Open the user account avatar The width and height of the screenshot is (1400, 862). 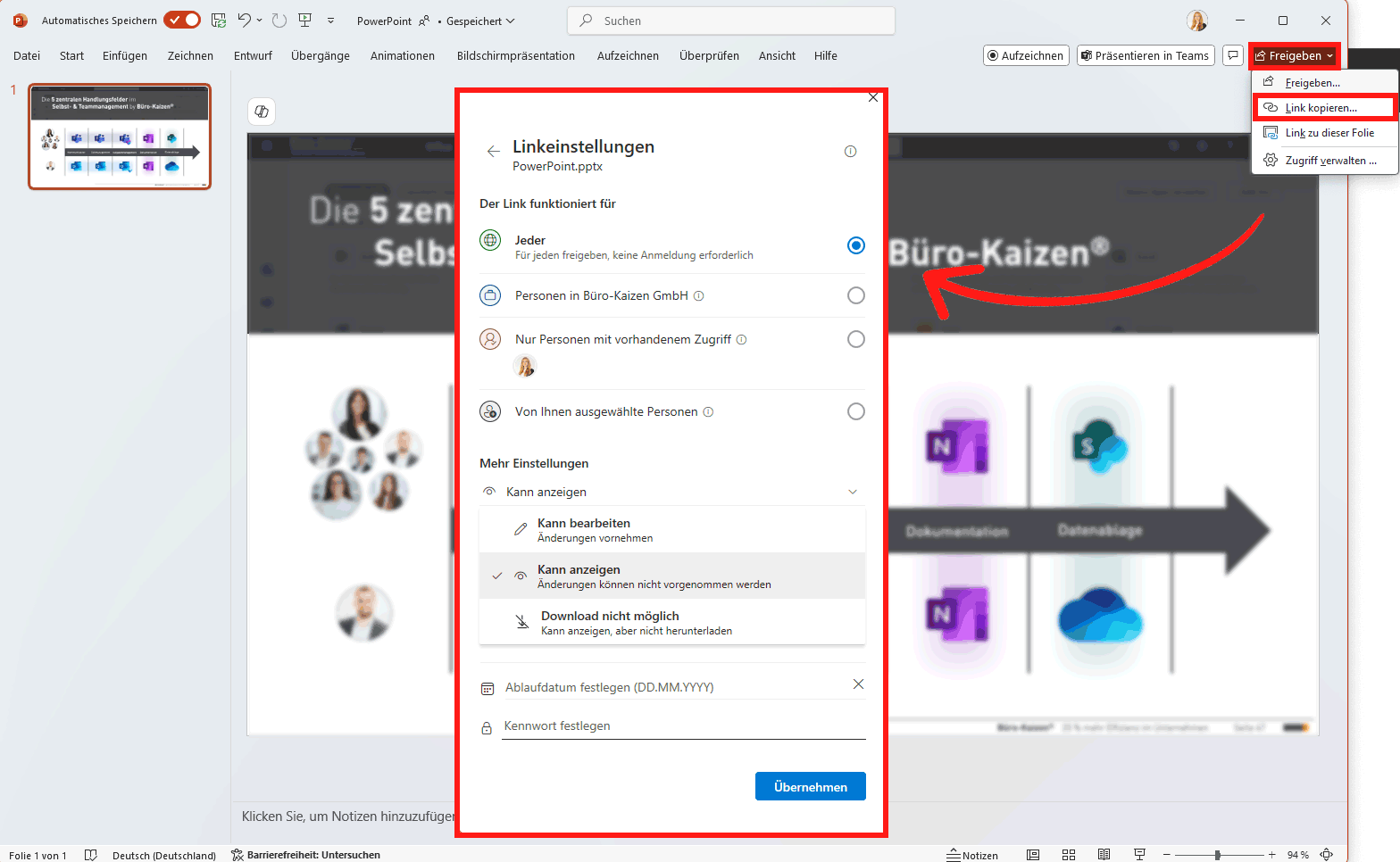tap(1196, 21)
